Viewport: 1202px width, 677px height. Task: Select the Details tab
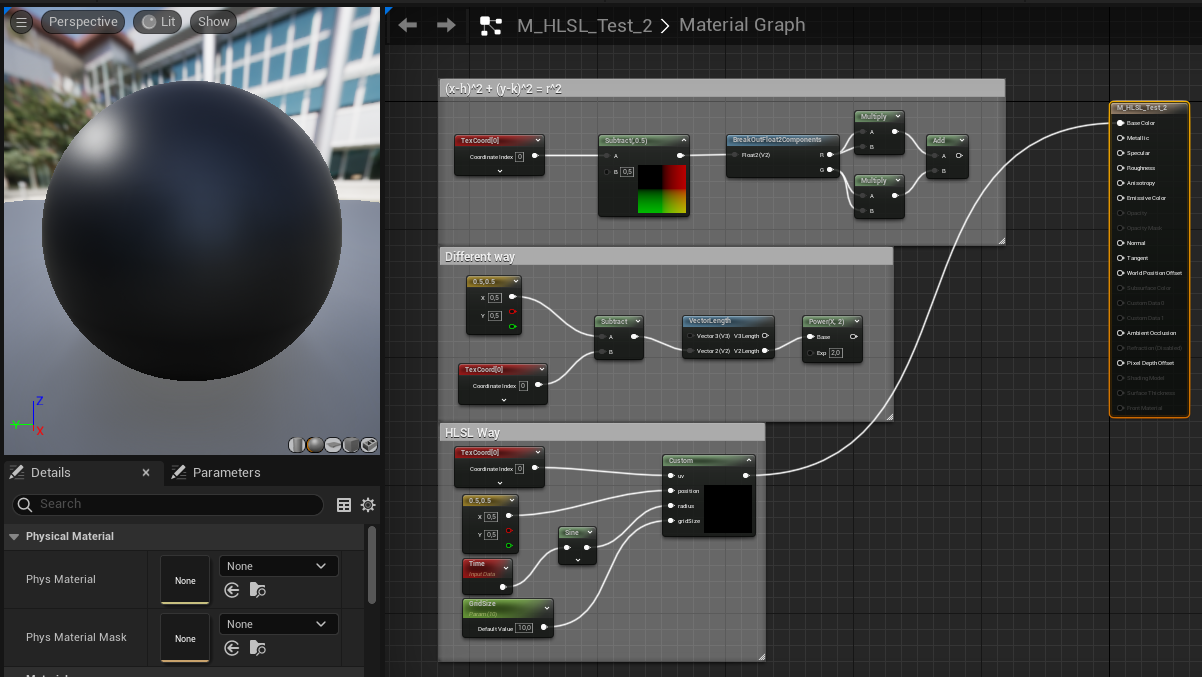(x=50, y=472)
